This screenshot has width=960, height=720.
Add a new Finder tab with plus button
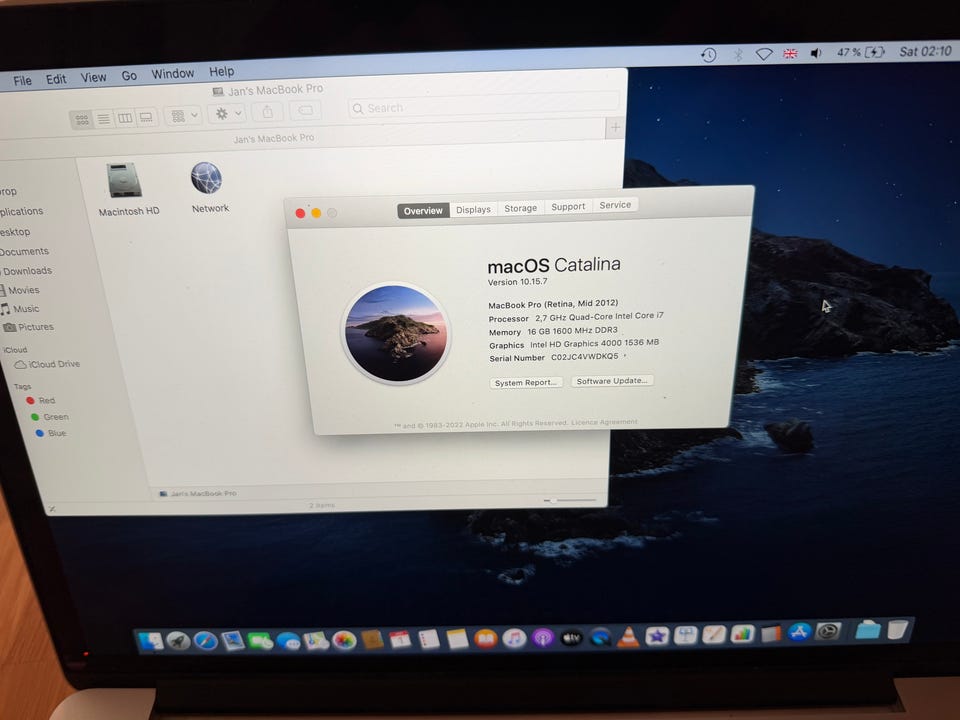[x=615, y=127]
